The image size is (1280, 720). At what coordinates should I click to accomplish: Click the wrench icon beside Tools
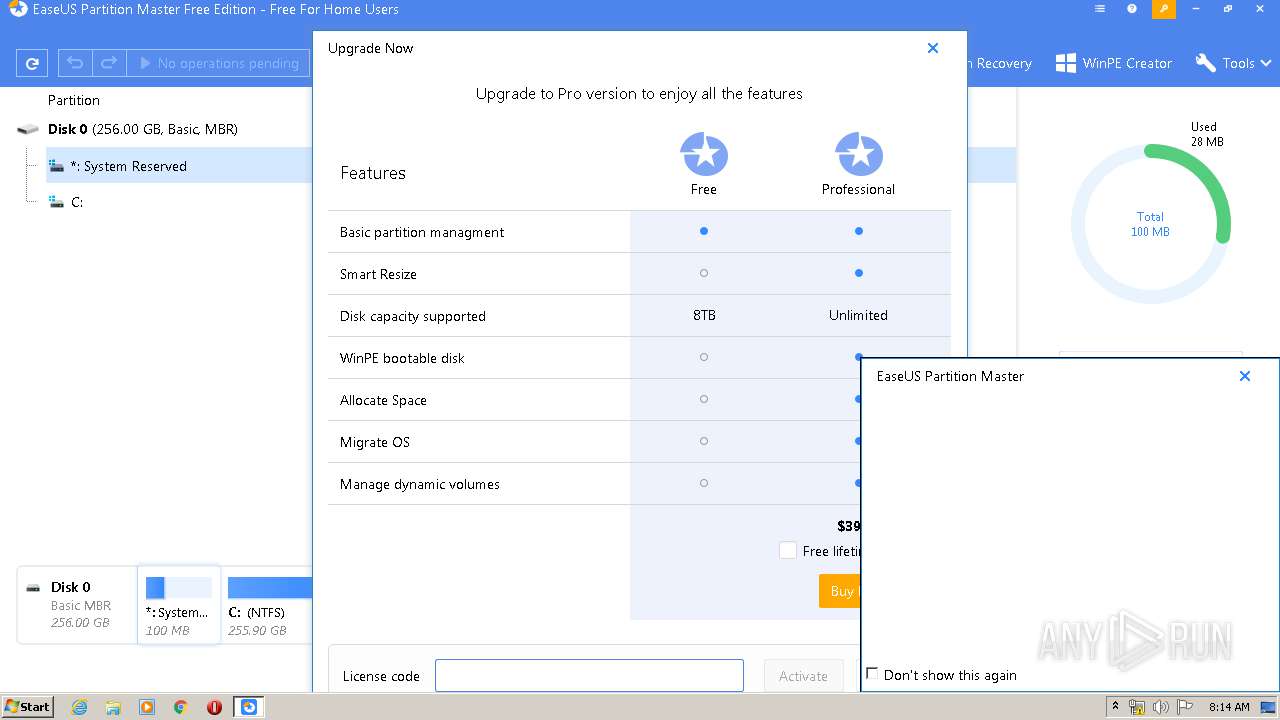click(1205, 63)
